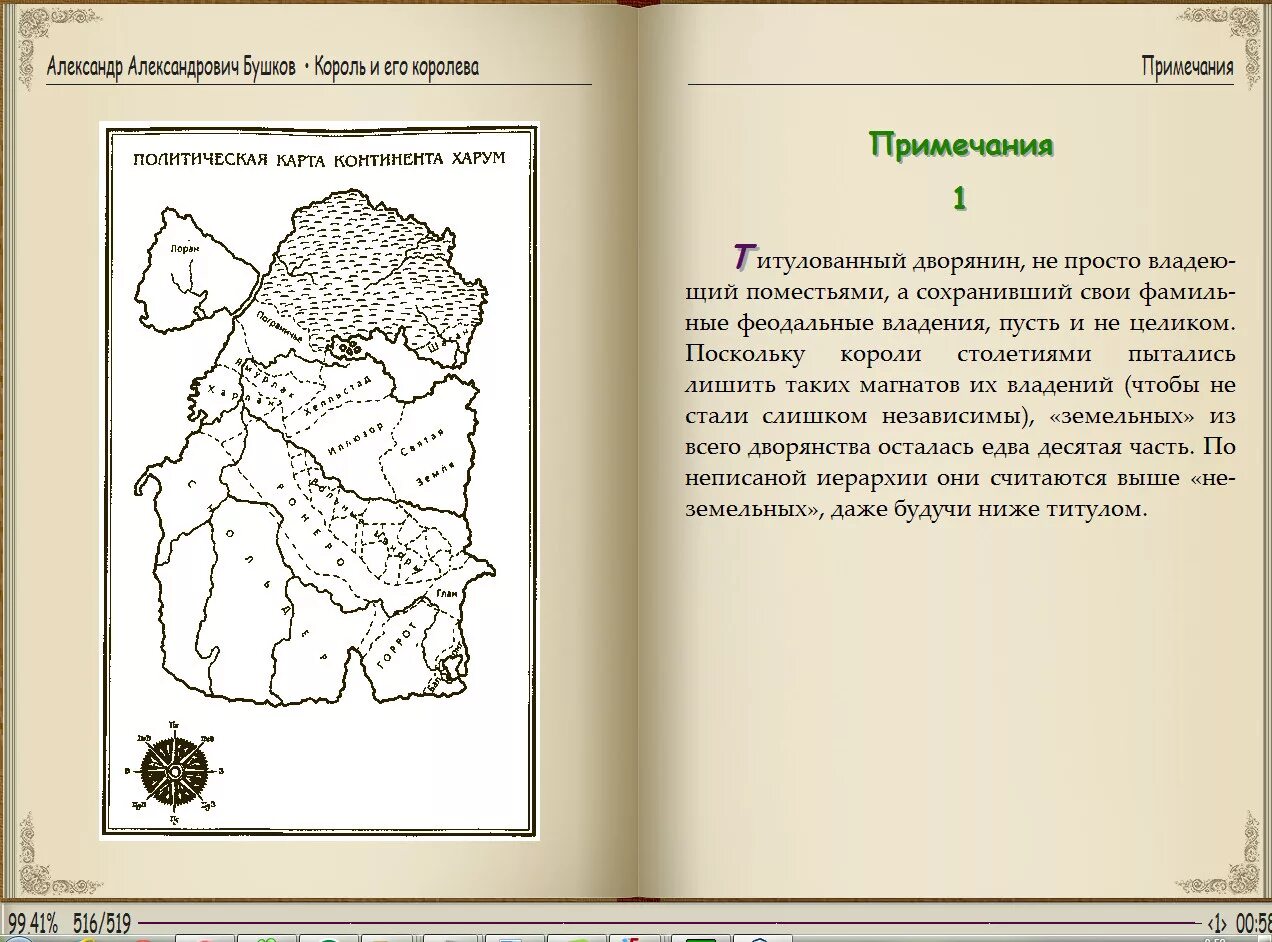Click the map title 'Политическая карта континента Харум'
The image size is (1272, 942).
click(x=319, y=159)
